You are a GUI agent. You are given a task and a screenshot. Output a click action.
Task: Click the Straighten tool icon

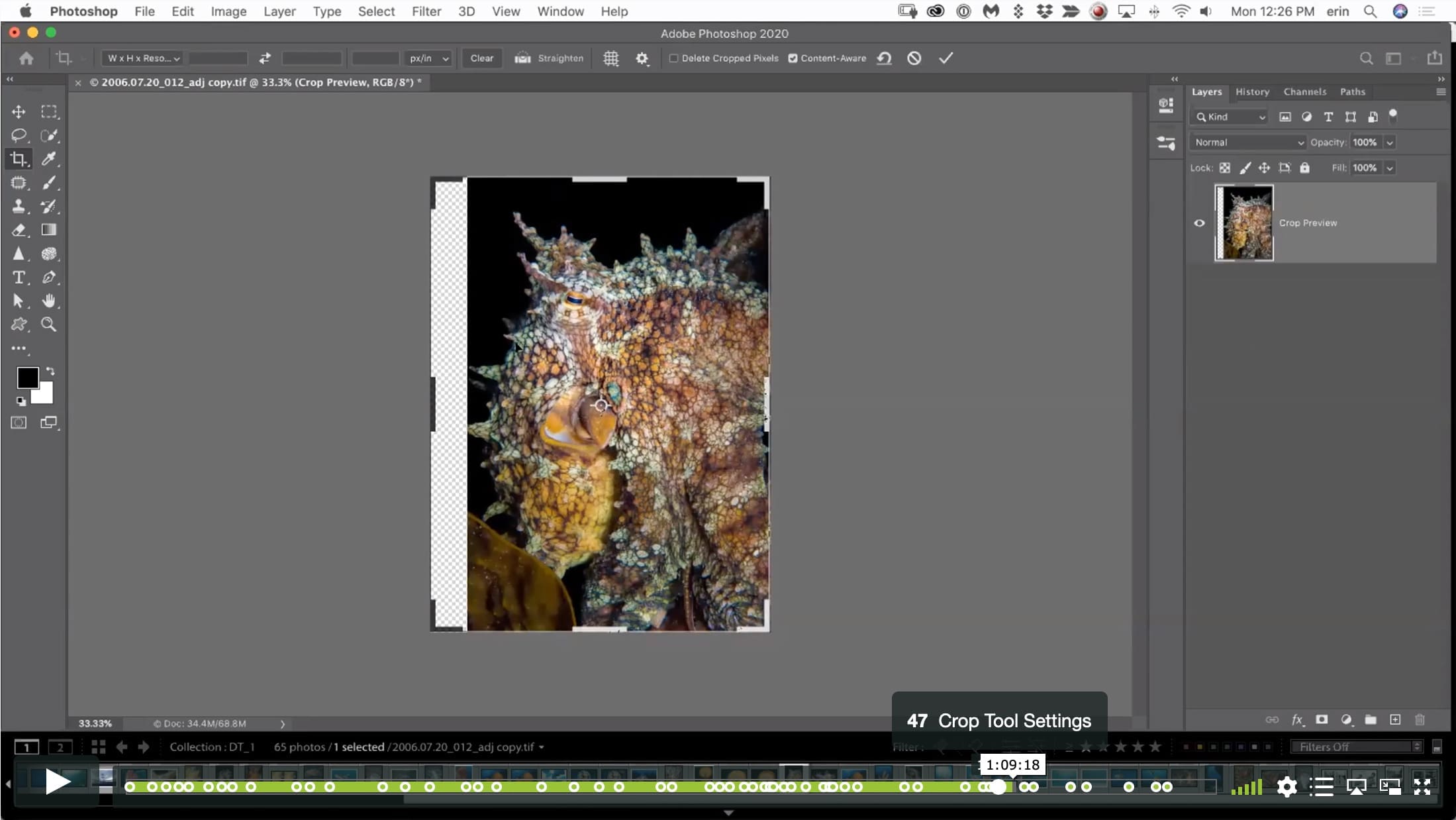[523, 58]
